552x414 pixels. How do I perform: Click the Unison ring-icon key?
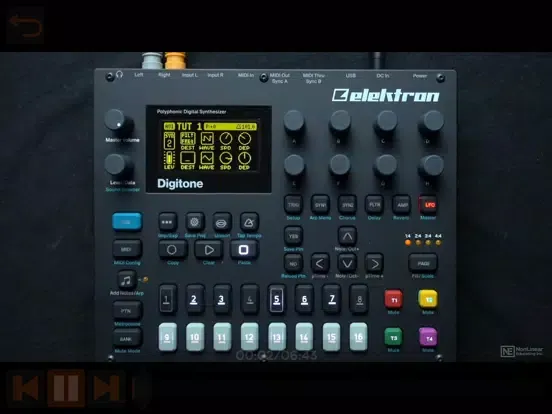pos(222,222)
